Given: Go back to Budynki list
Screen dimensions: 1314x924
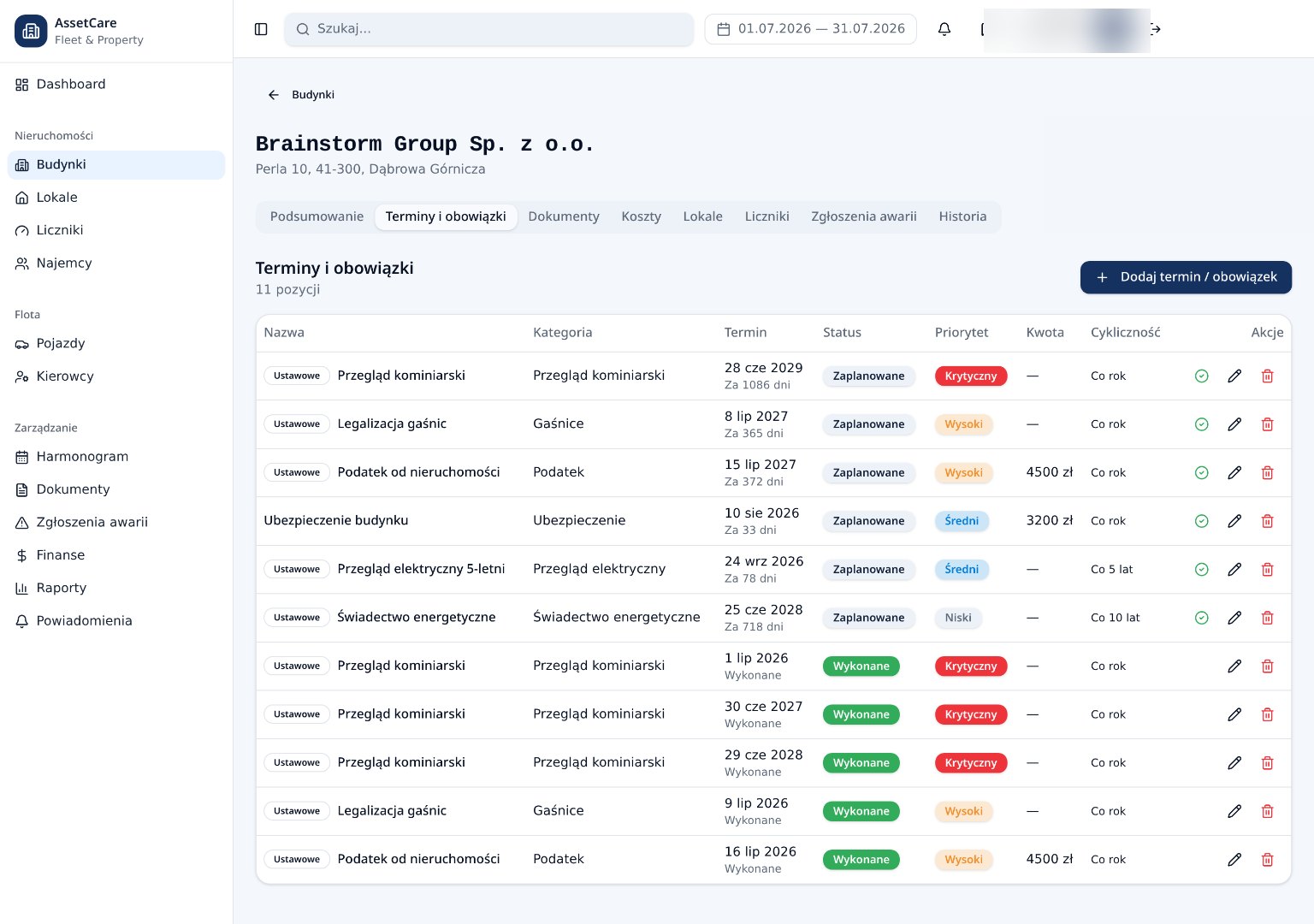Looking at the screenshot, I should [x=301, y=95].
